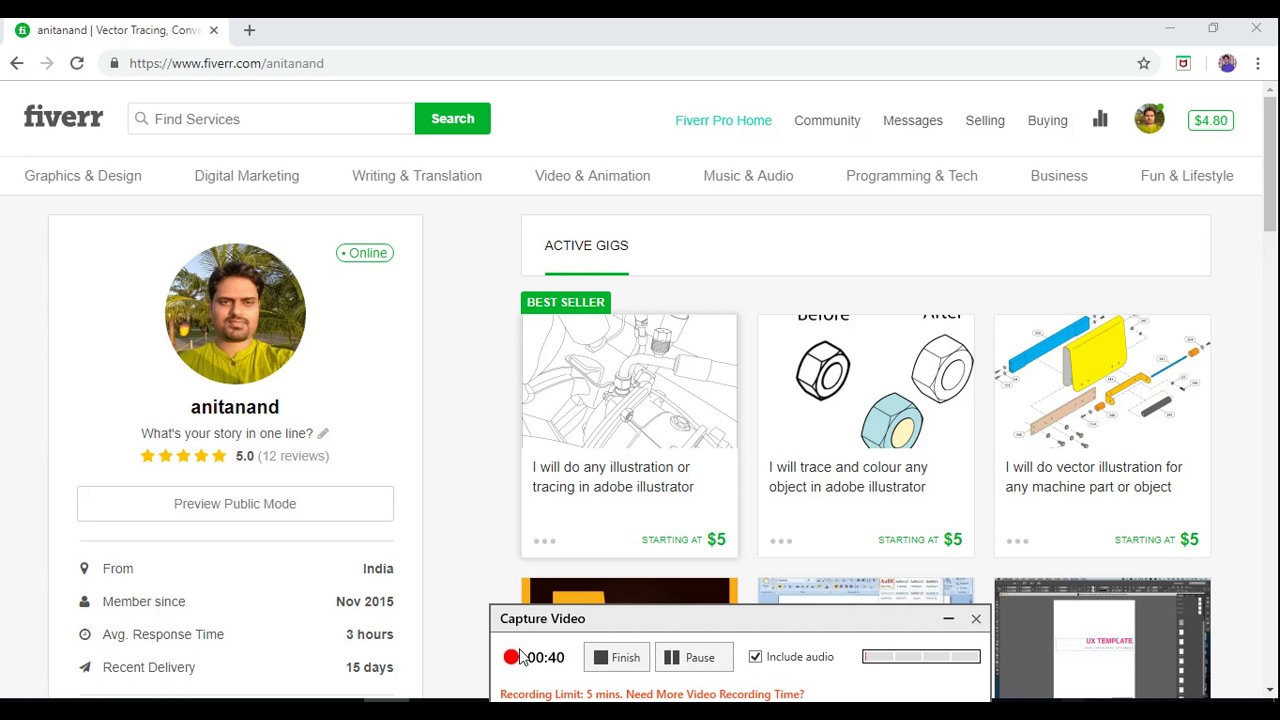The height and width of the screenshot is (720, 1280).
Task: Open the Community link
Action: click(827, 120)
